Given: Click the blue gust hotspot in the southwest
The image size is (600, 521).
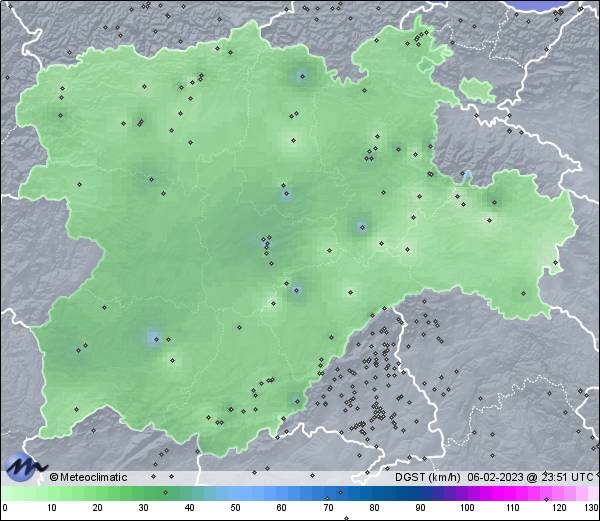Looking at the screenshot, I should click(x=152, y=338).
